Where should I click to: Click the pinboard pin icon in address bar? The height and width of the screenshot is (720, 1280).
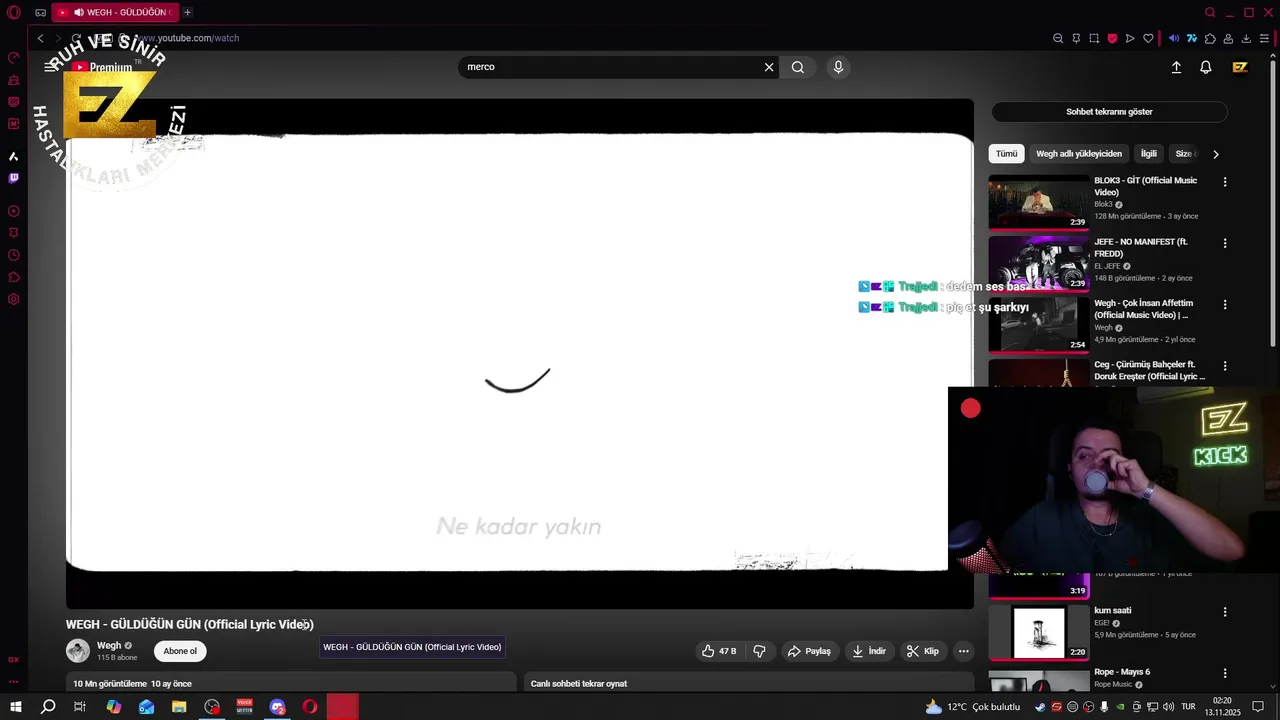(1076, 38)
